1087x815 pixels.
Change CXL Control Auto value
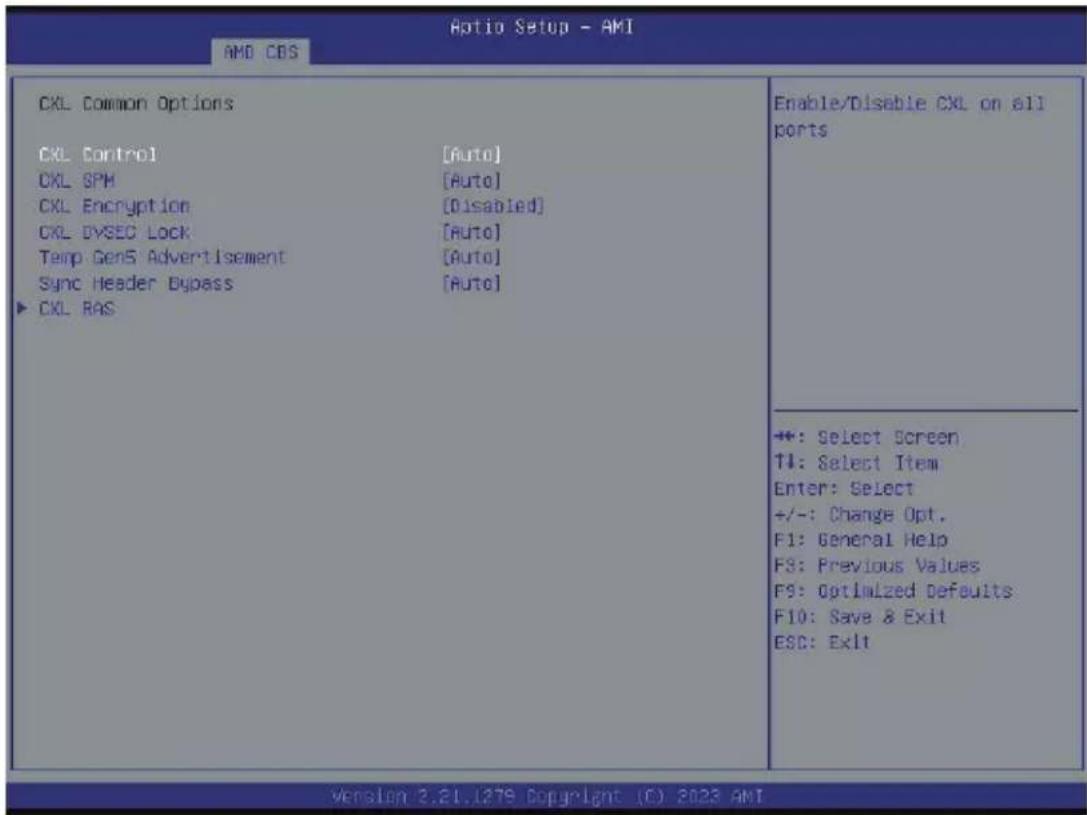coord(471,154)
